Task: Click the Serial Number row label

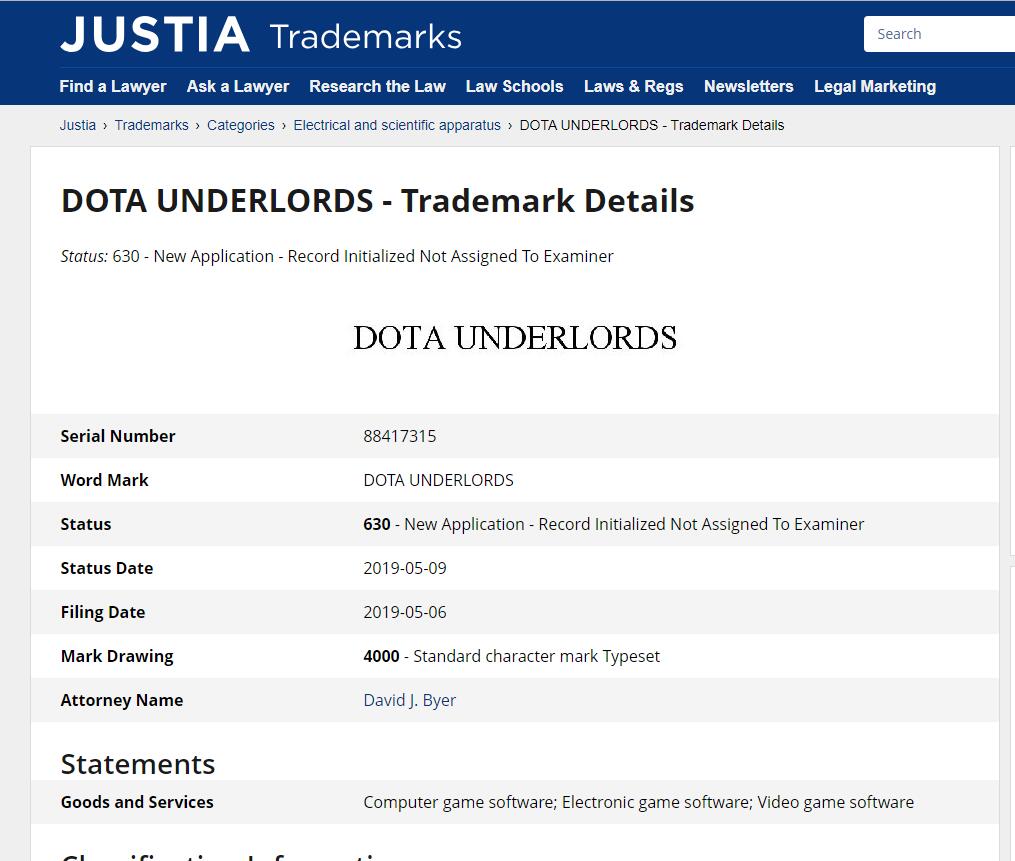Action: click(118, 436)
